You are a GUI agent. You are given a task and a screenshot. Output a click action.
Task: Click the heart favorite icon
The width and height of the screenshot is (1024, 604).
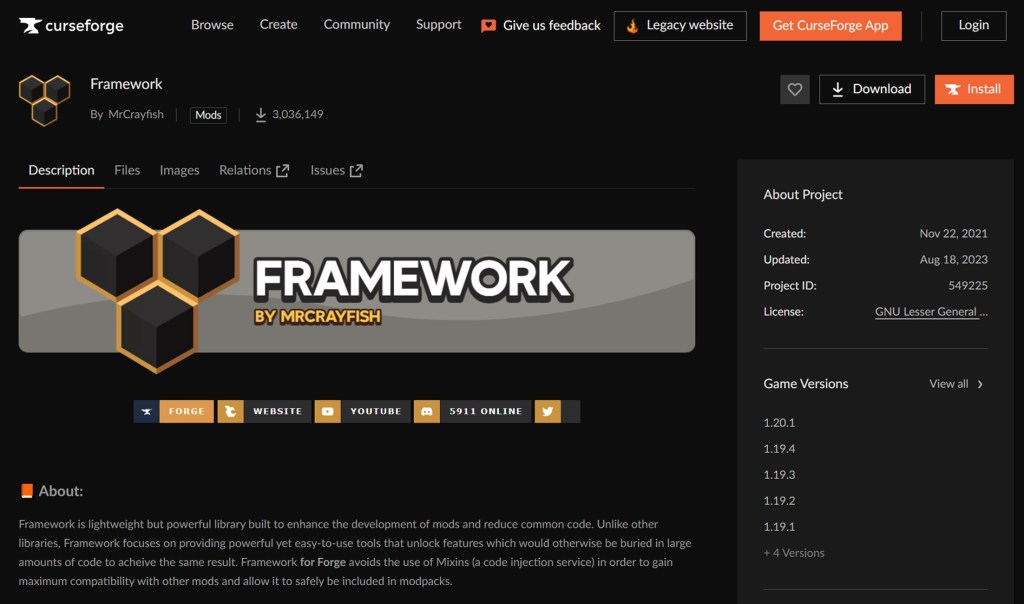coord(794,89)
